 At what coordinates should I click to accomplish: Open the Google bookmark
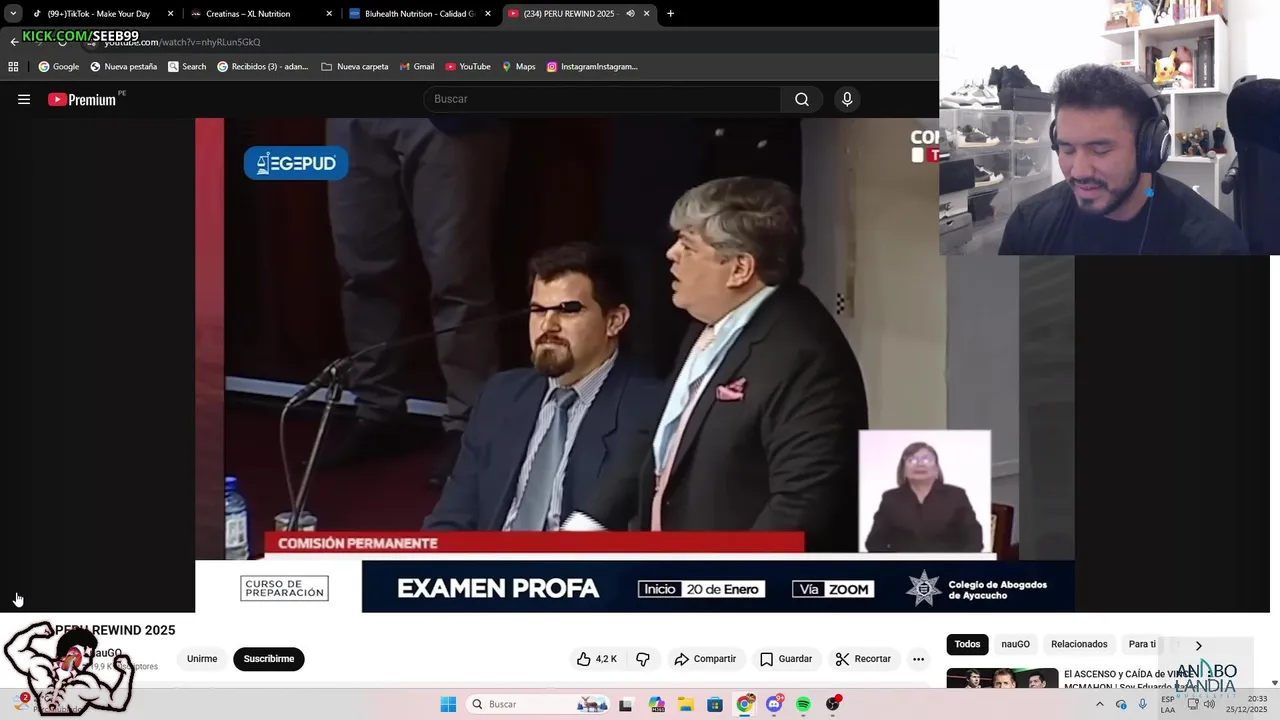coord(59,67)
